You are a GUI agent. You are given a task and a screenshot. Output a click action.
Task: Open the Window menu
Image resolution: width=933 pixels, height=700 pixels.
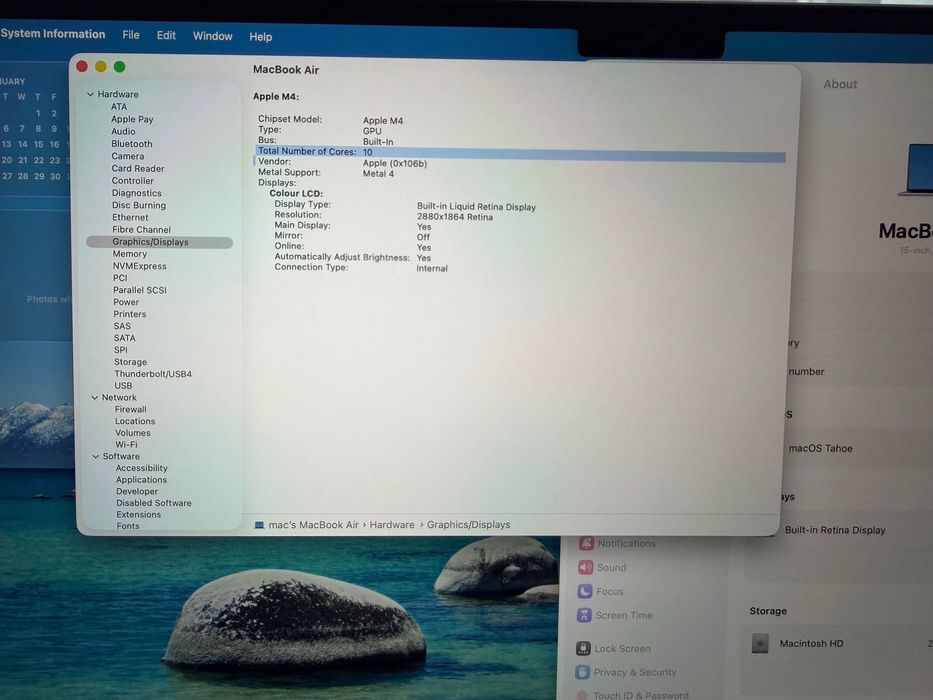(x=212, y=36)
